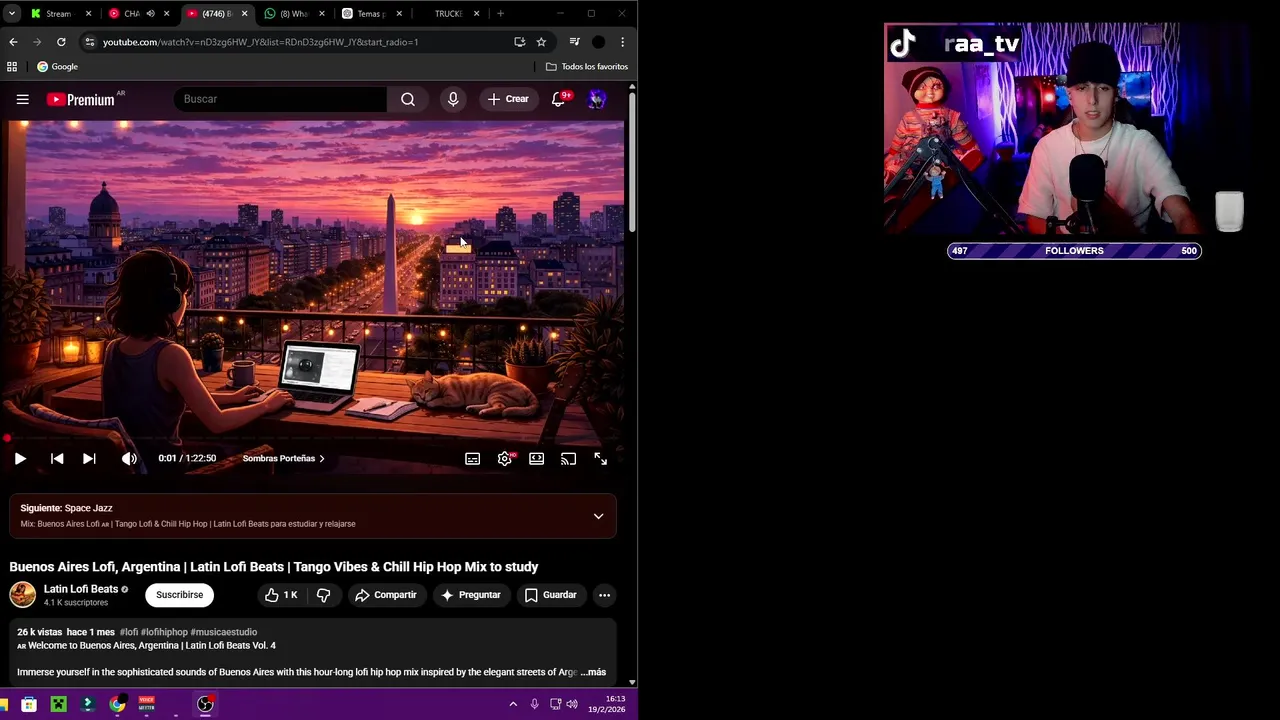Viewport: 1280px width, 720px height.
Task: Open Chrome three-dot menu
Action: (622, 42)
